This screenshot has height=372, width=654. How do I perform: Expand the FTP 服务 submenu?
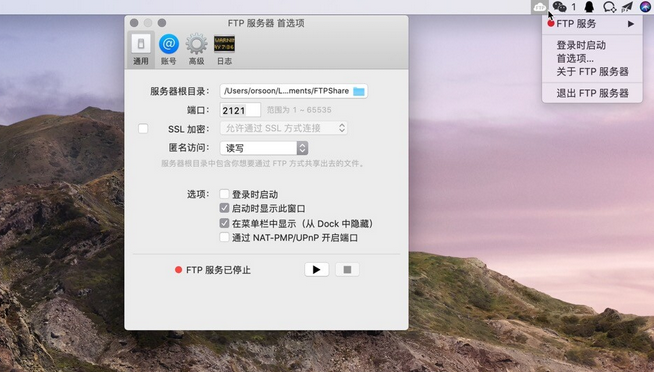pyautogui.click(x=592, y=24)
